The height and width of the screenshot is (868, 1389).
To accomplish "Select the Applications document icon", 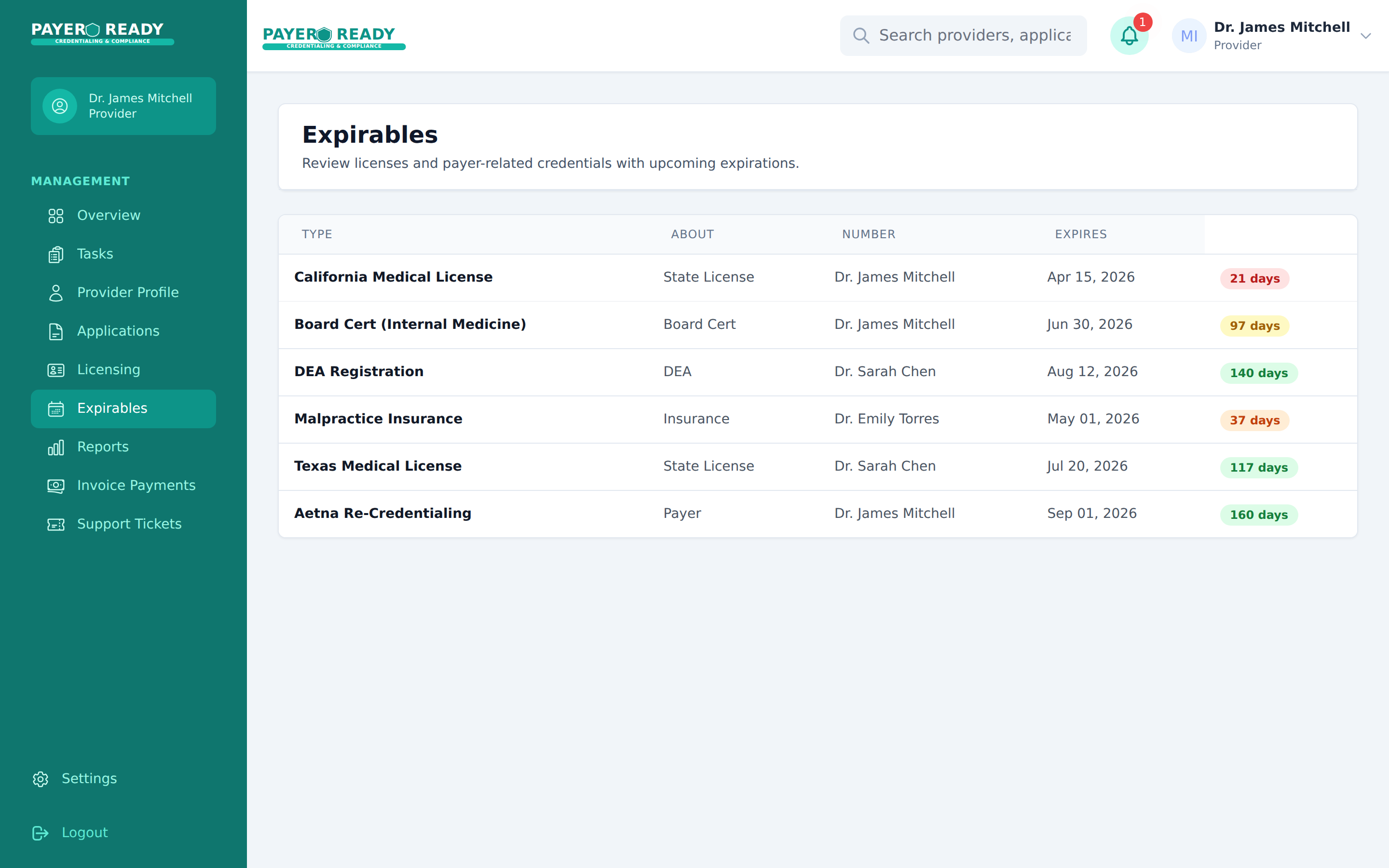I will click(55, 331).
